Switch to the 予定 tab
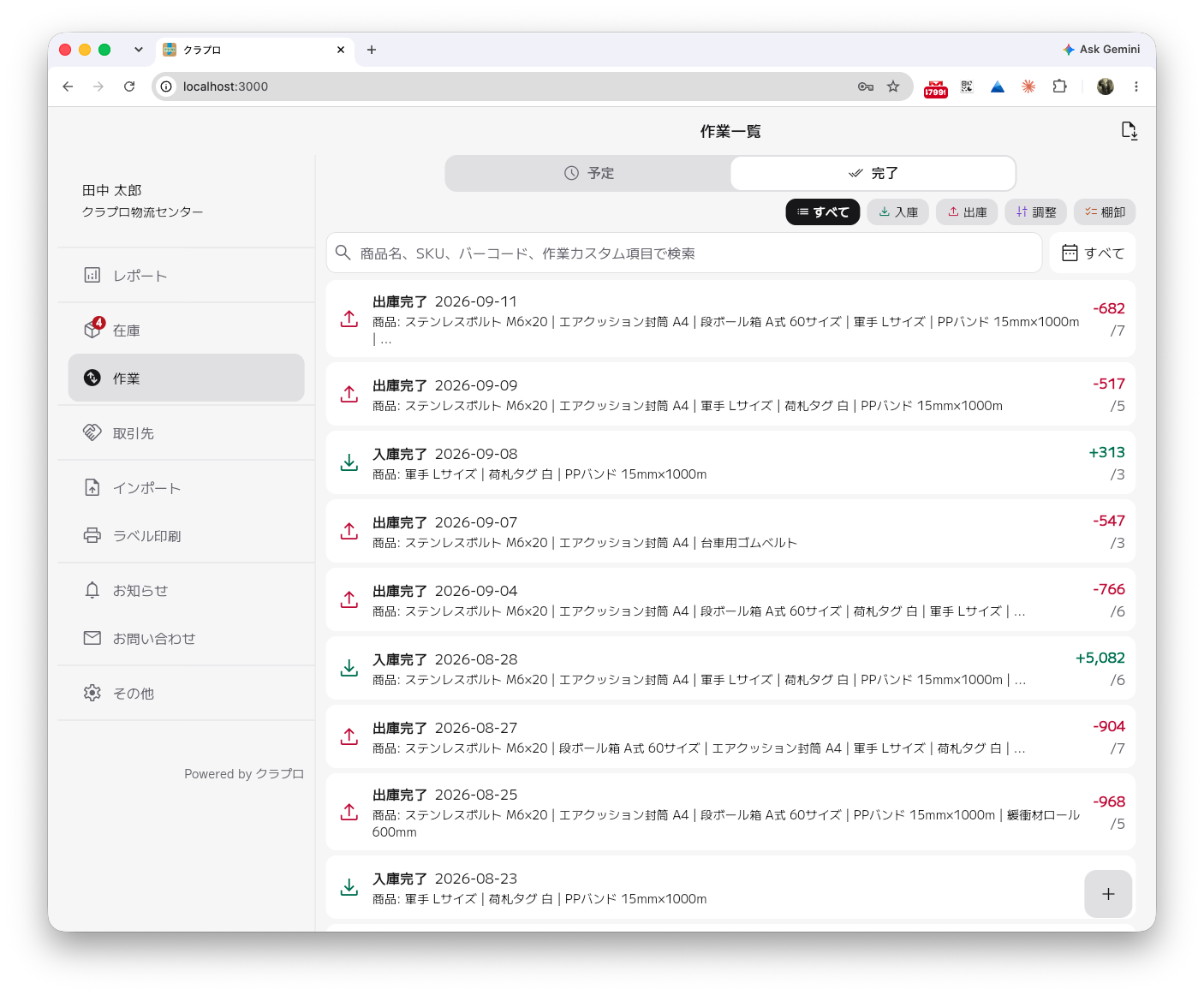This screenshot has width=1204, height=995. tap(588, 173)
